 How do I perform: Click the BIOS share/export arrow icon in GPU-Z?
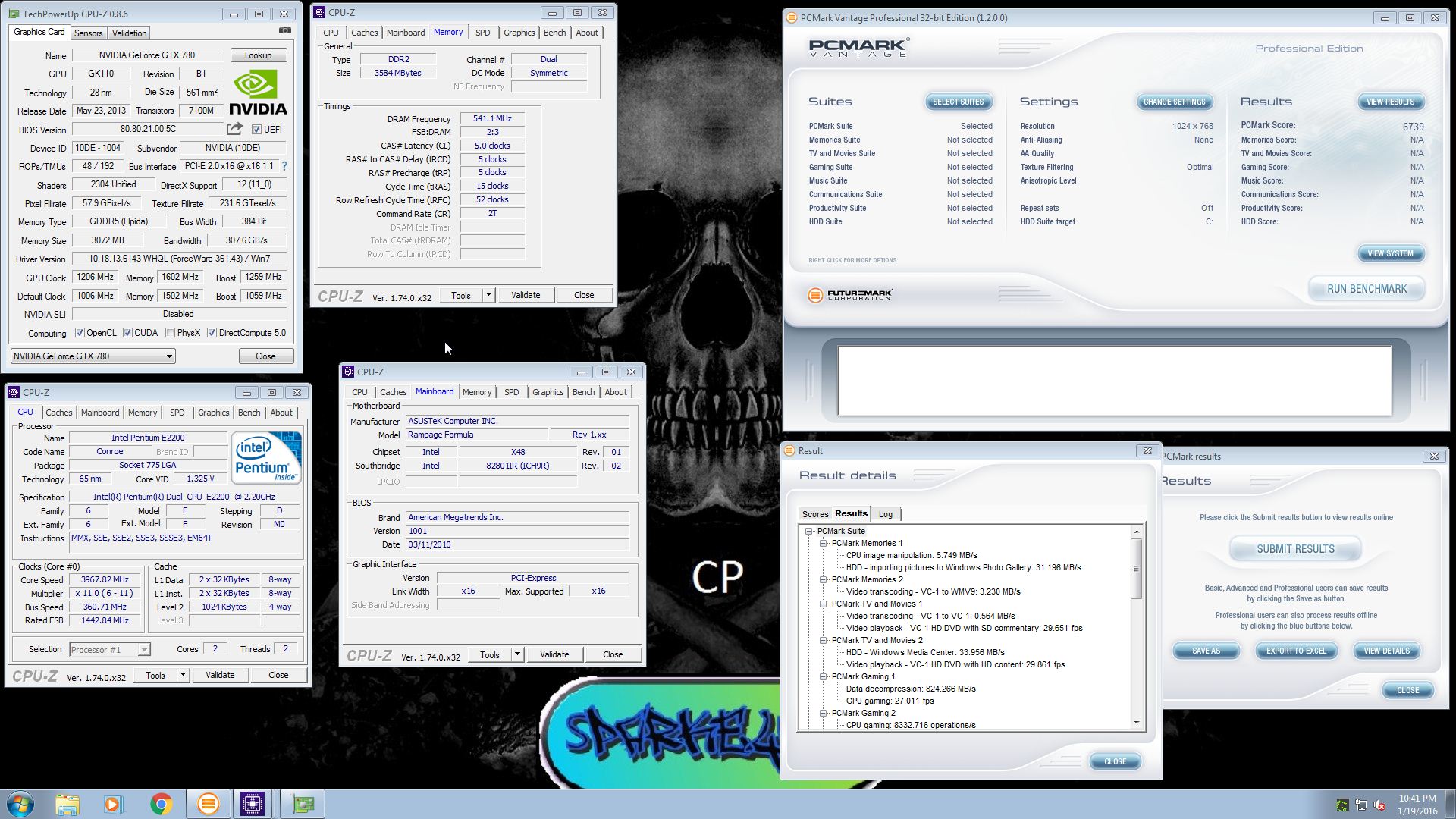point(235,129)
